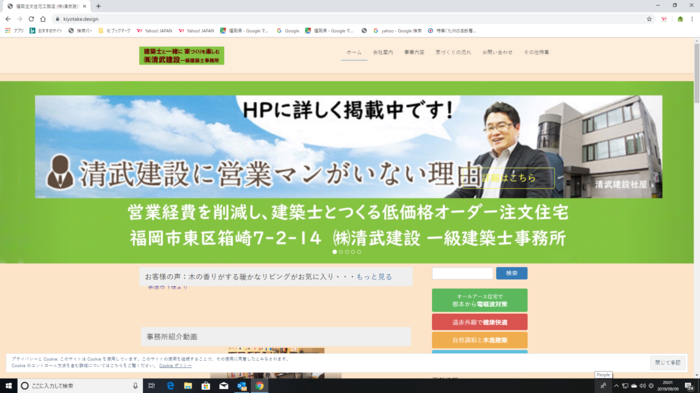Viewport: 700px width, 393px height.
Task: Click the taskbar microphone icon
Action: click(x=135, y=386)
